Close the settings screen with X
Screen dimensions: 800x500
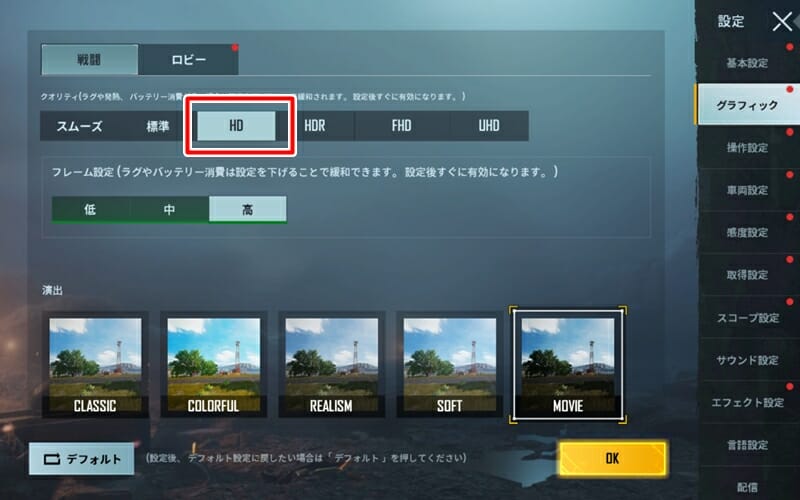[x=782, y=22]
